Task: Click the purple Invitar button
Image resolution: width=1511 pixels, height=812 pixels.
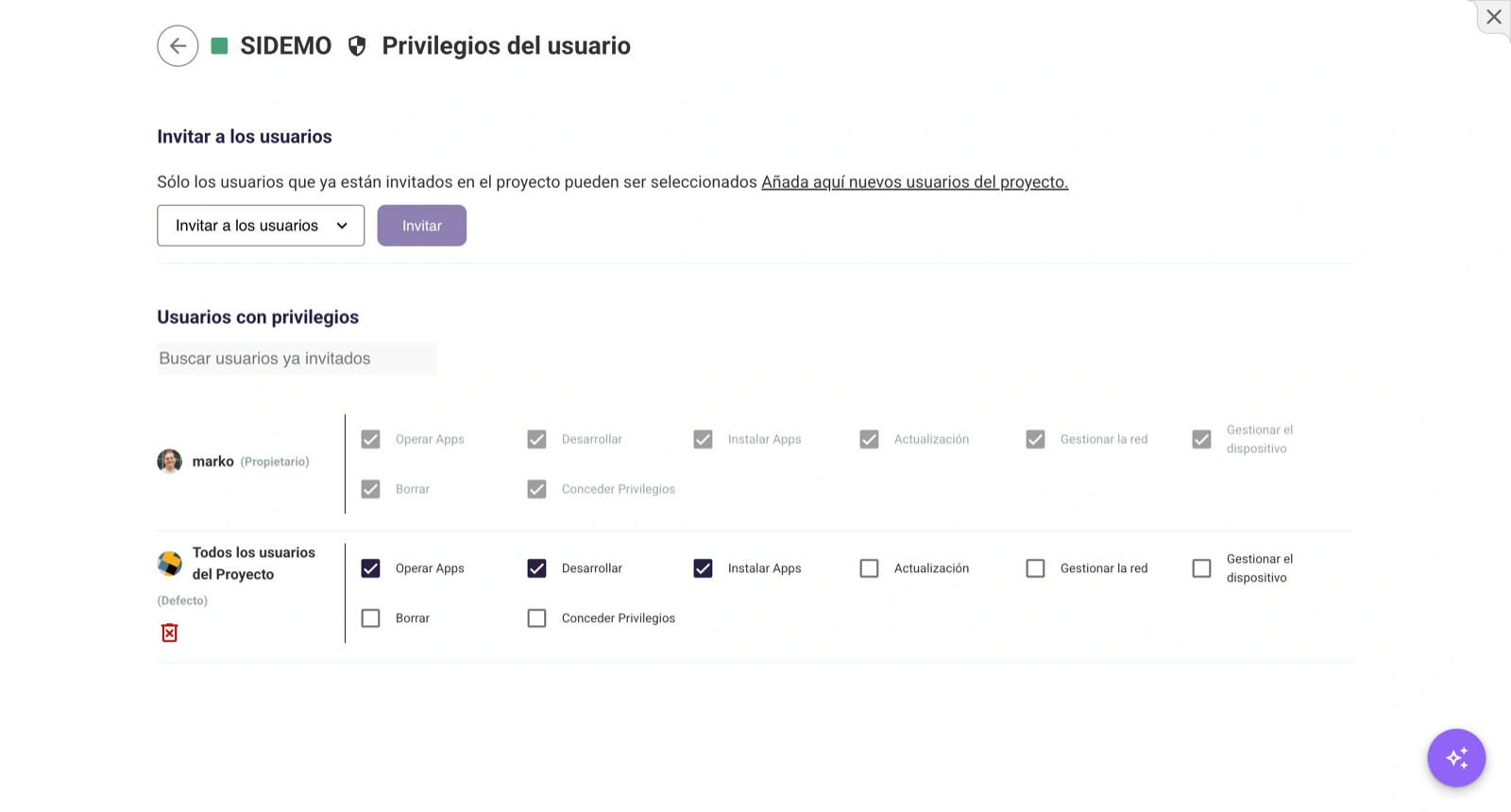Action: [422, 226]
